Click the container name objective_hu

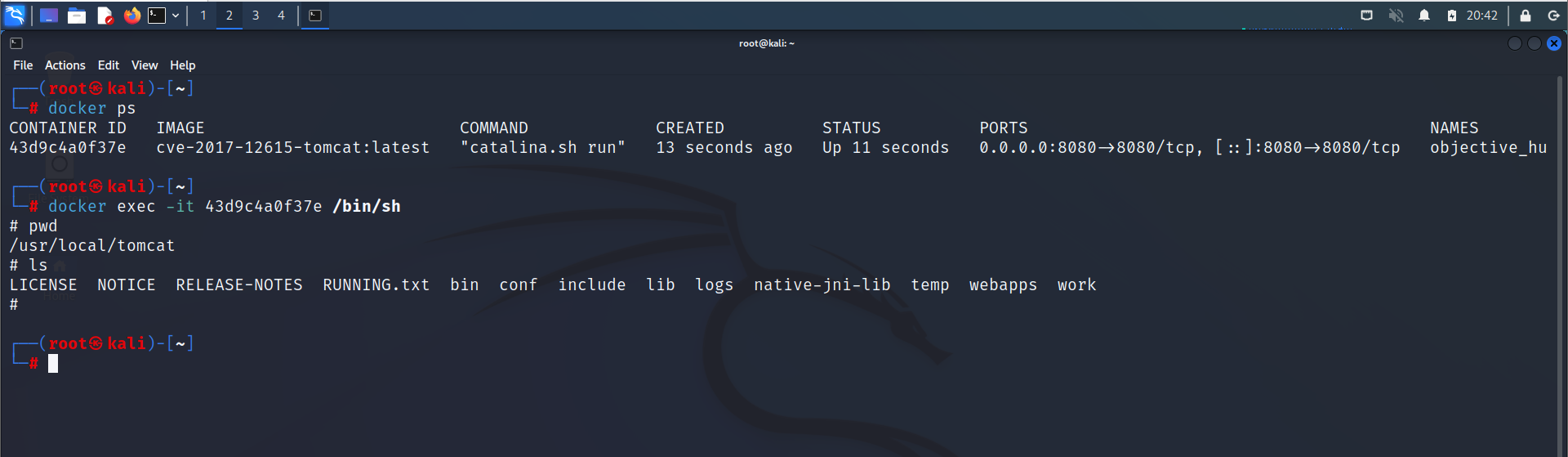[1489, 147]
